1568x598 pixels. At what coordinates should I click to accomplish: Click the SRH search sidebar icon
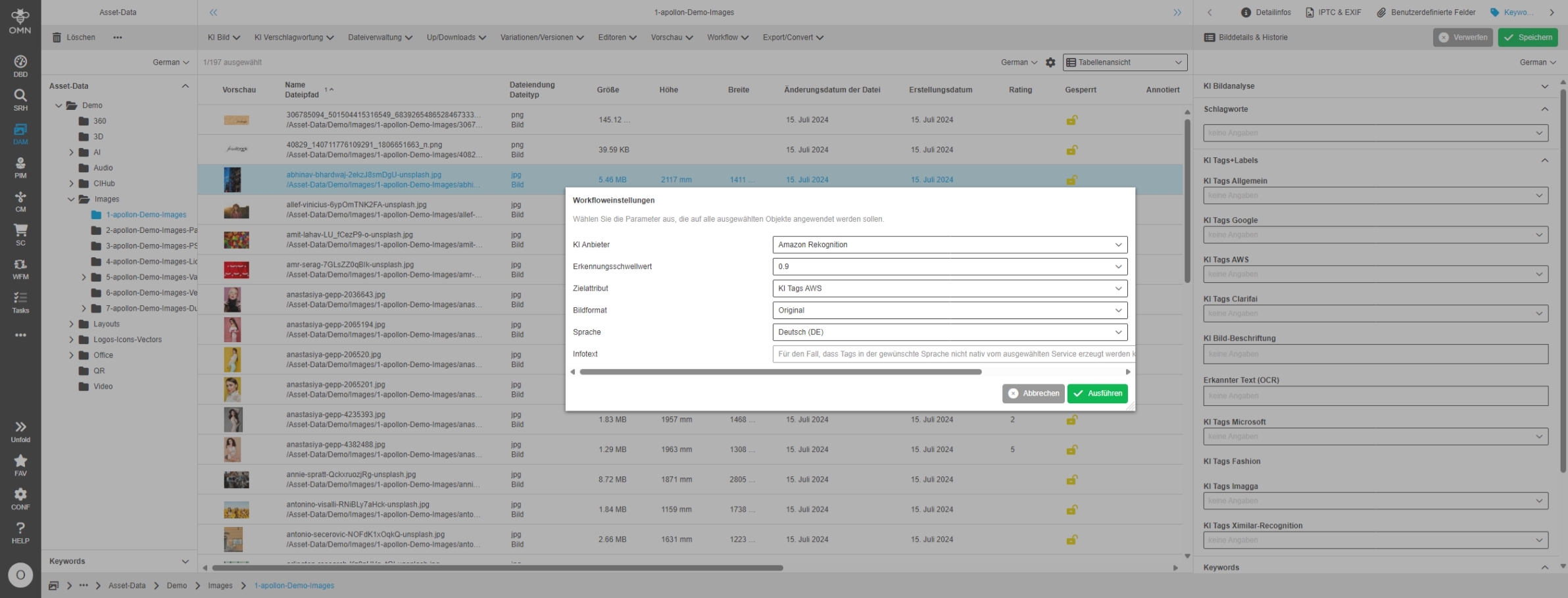(x=20, y=100)
